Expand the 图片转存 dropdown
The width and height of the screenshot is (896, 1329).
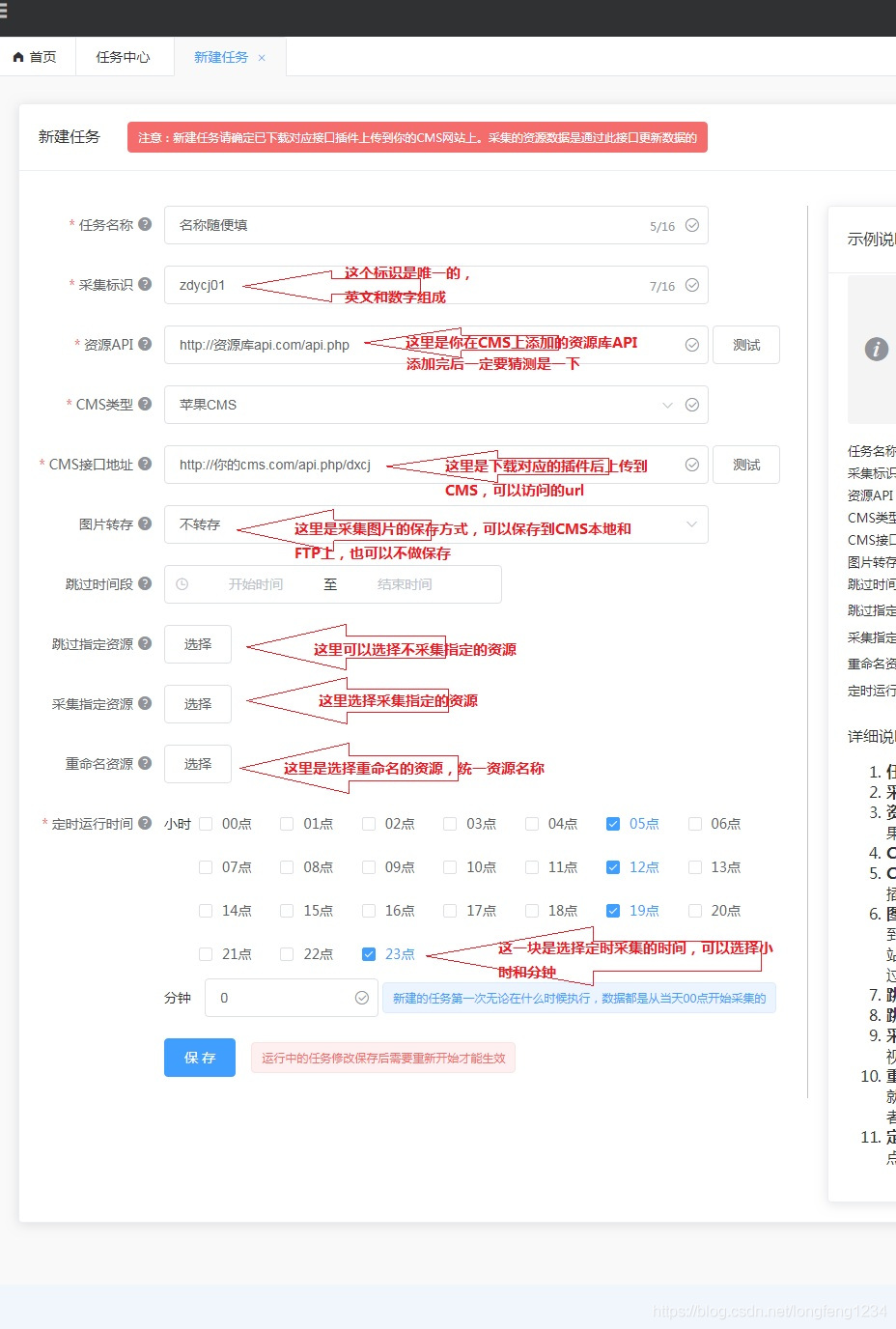[435, 524]
